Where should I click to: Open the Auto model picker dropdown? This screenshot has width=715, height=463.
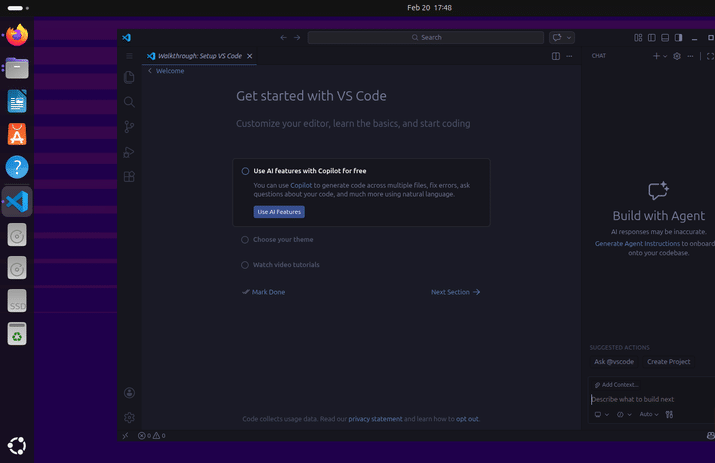pos(649,414)
